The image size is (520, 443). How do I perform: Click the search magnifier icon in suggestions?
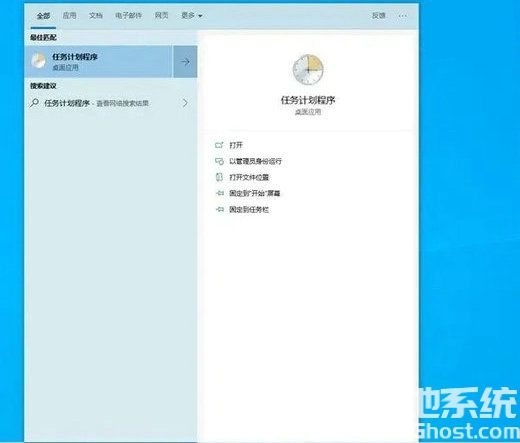34,103
